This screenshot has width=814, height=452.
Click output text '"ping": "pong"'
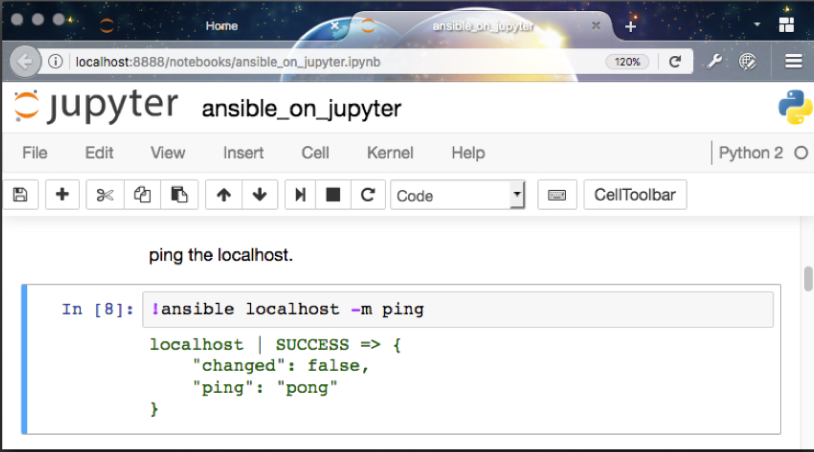pyautogui.click(x=265, y=388)
